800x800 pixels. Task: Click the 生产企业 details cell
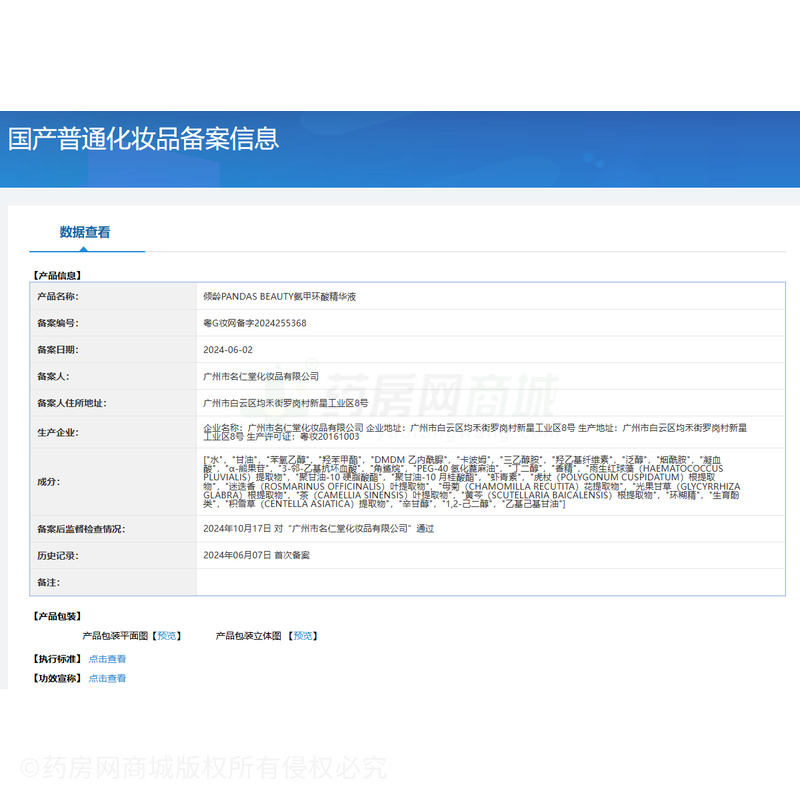coord(470,432)
